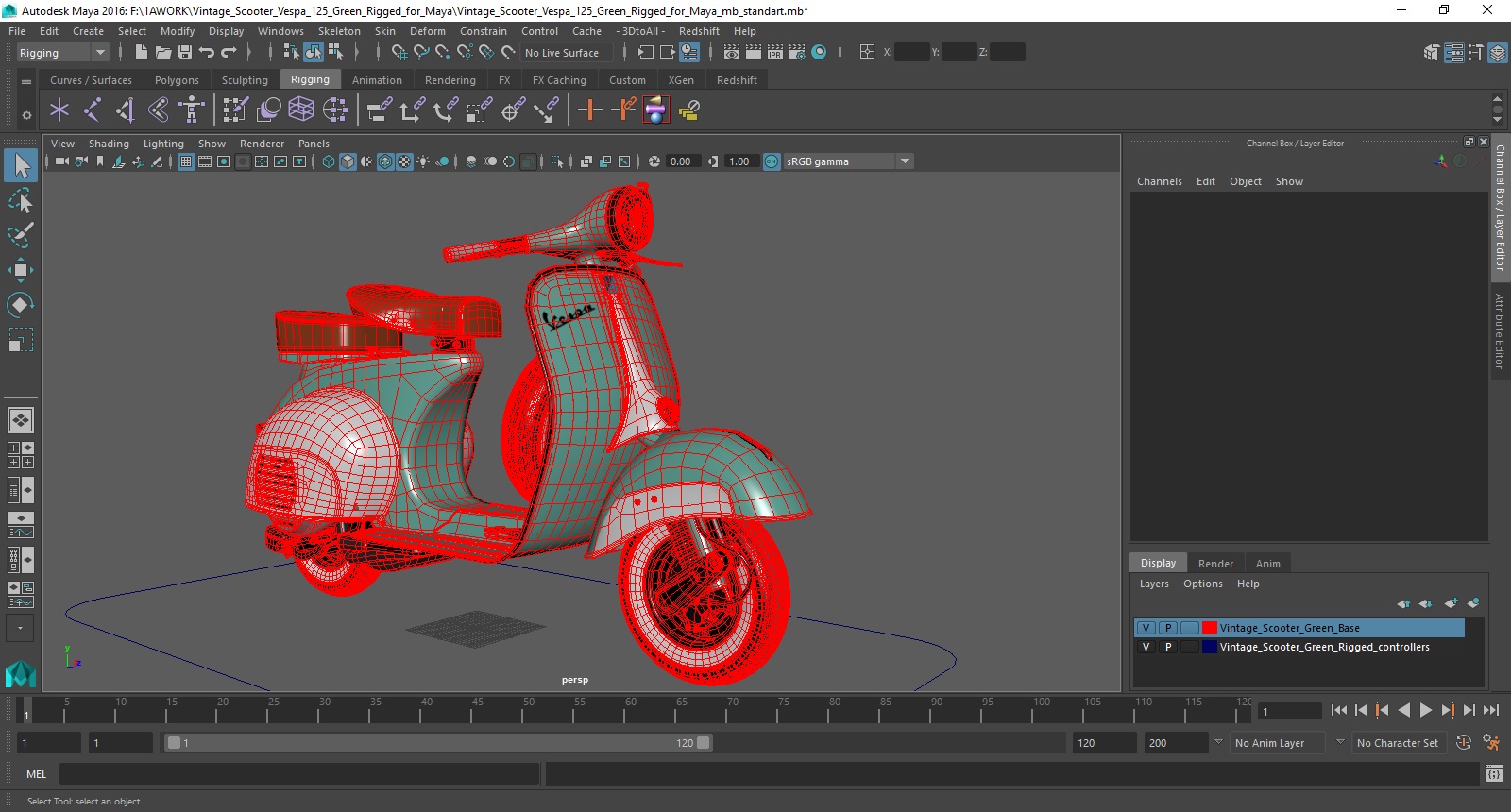Activate the Scale tool
Image resolution: width=1511 pixels, height=812 pixels.
[21, 339]
